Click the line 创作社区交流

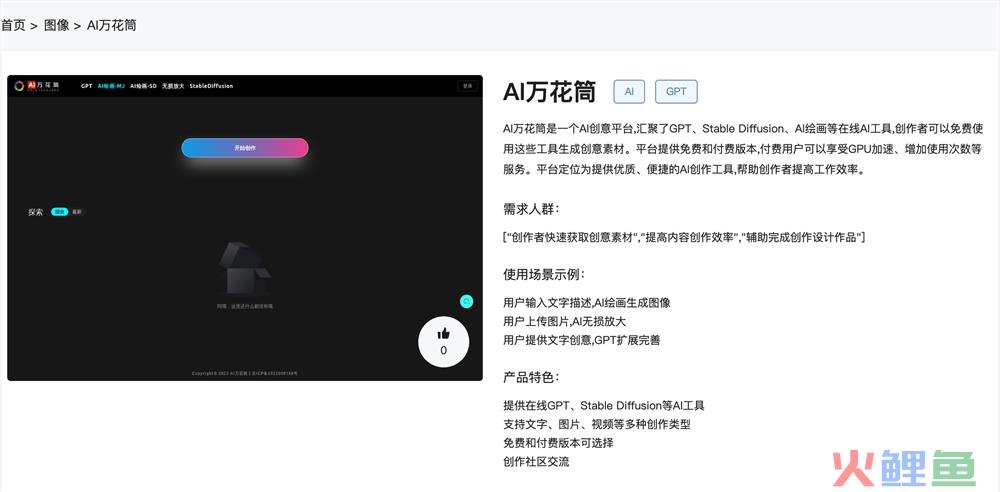[x=536, y=461]
